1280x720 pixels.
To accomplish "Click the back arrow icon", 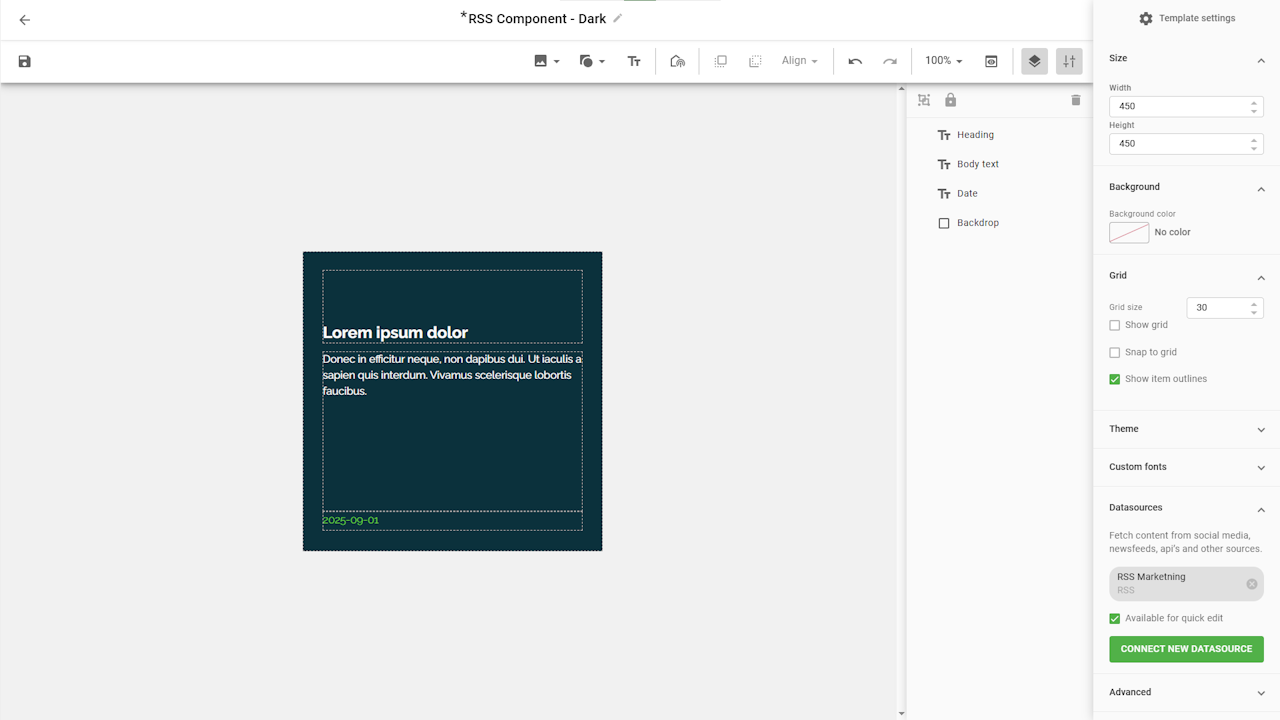I will [25, 20].
